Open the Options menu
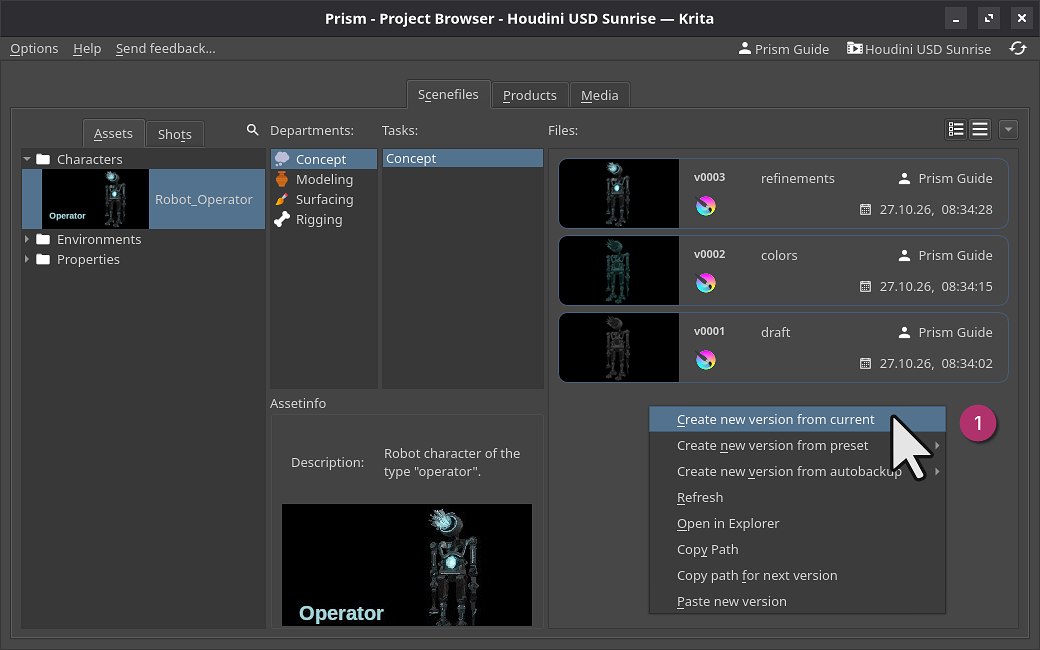This screenshot has height=650, width=1040. pyautogui.click(x=34, y=48)
